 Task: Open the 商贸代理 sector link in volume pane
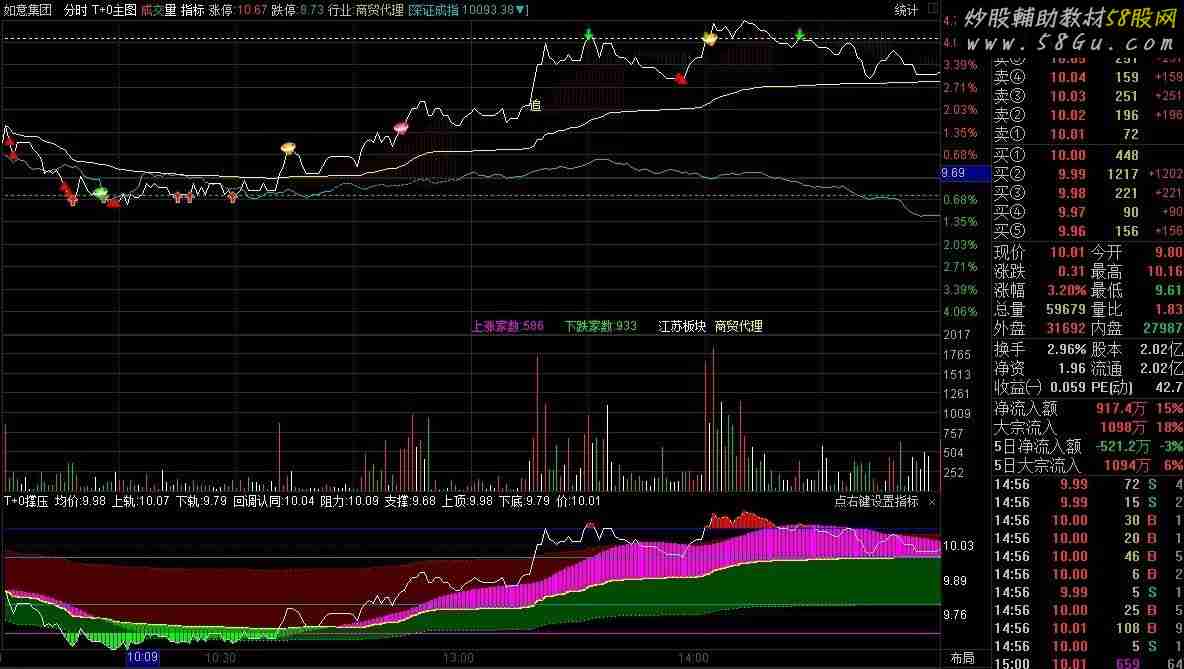click(738, 326)
